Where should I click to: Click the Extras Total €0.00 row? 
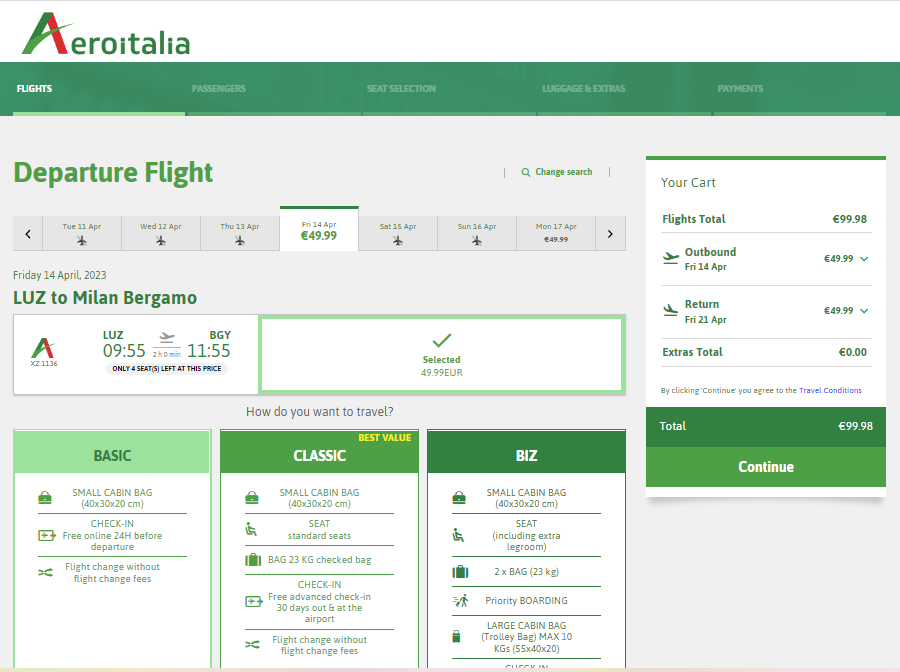tap(766, 352)
